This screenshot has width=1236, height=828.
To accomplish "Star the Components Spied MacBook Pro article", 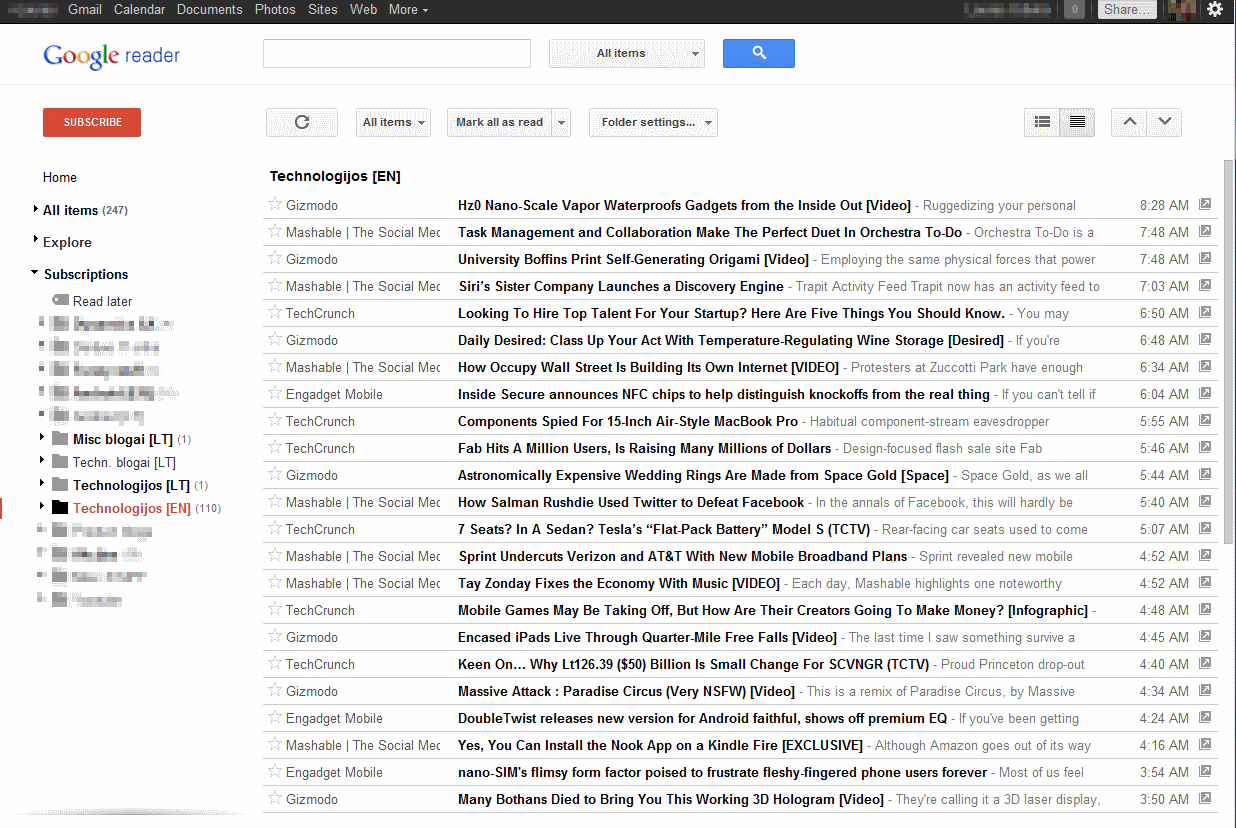I will [x=275, y=420].
